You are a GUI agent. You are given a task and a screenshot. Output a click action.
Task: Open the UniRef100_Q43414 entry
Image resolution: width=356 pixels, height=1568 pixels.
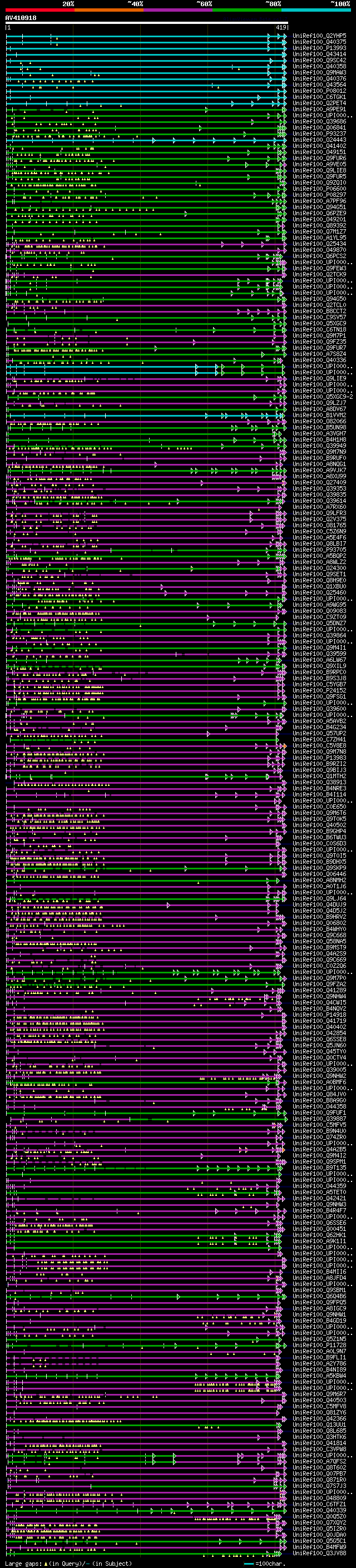[x=319, y=54]
